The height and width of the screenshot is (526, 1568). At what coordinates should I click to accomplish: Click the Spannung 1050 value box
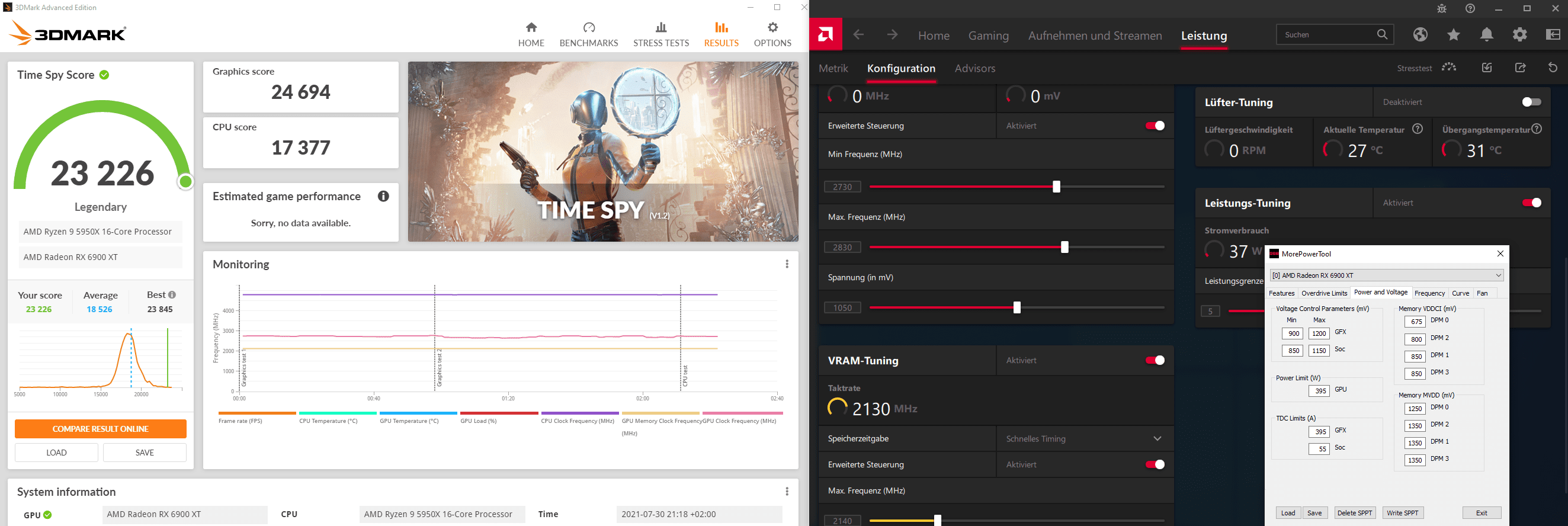[x=842, y=307]
